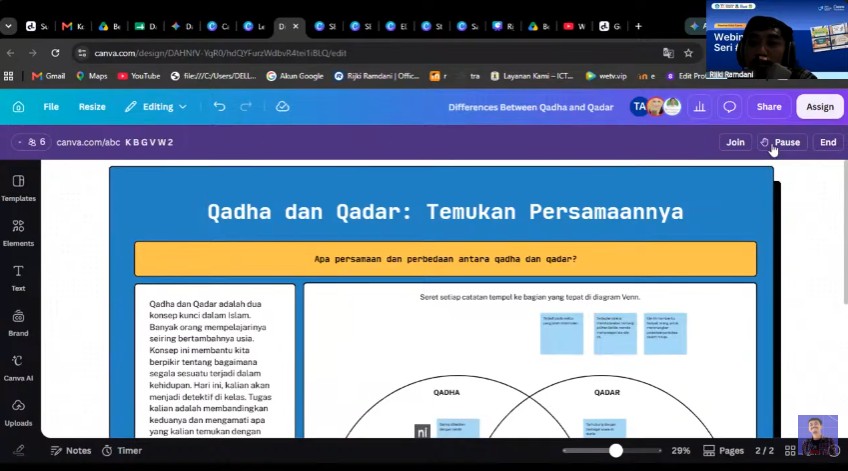Expand the Editing mode dropdown
The image size is (848, 471).
click(x=156, y=107)
